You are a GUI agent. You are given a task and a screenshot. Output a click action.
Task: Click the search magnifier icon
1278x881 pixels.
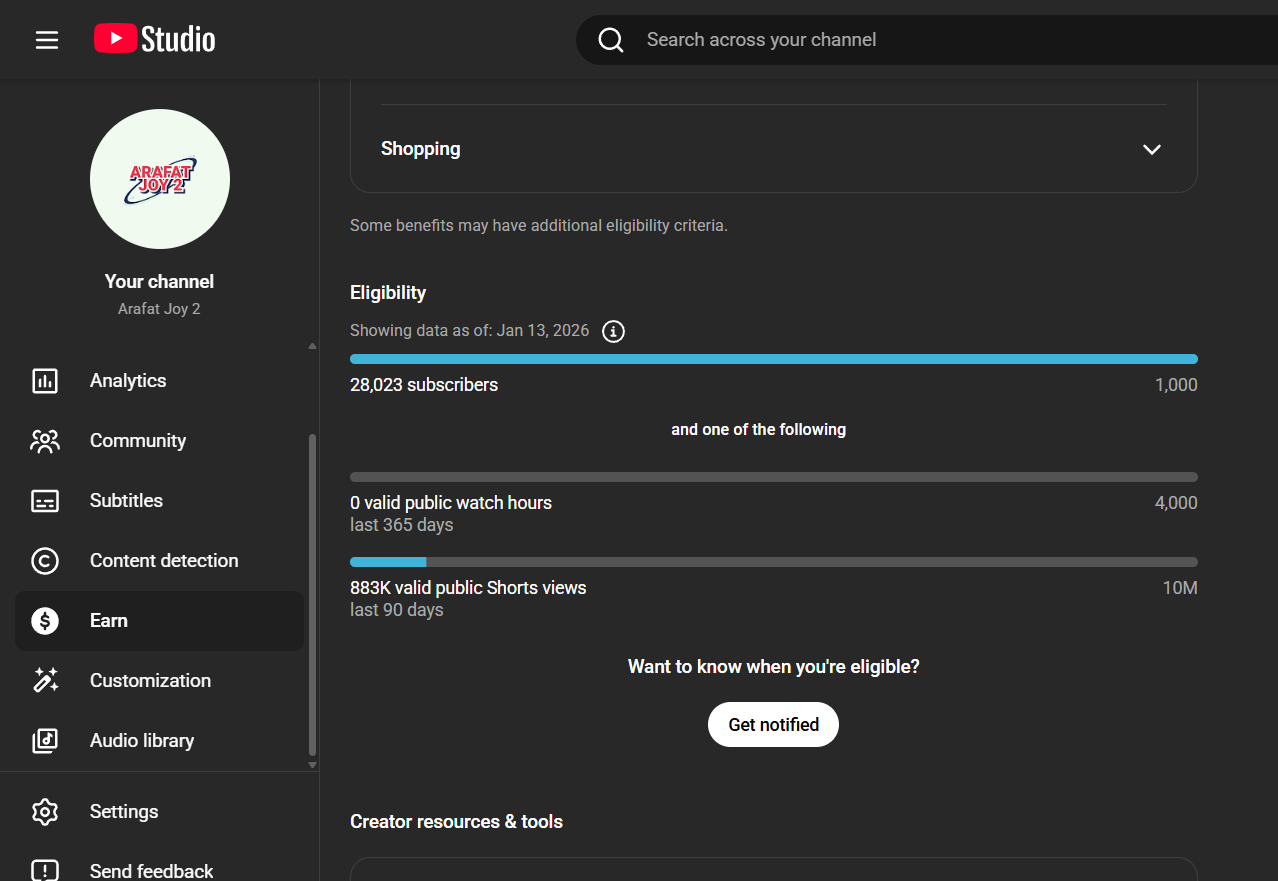(x=611, y=40)
